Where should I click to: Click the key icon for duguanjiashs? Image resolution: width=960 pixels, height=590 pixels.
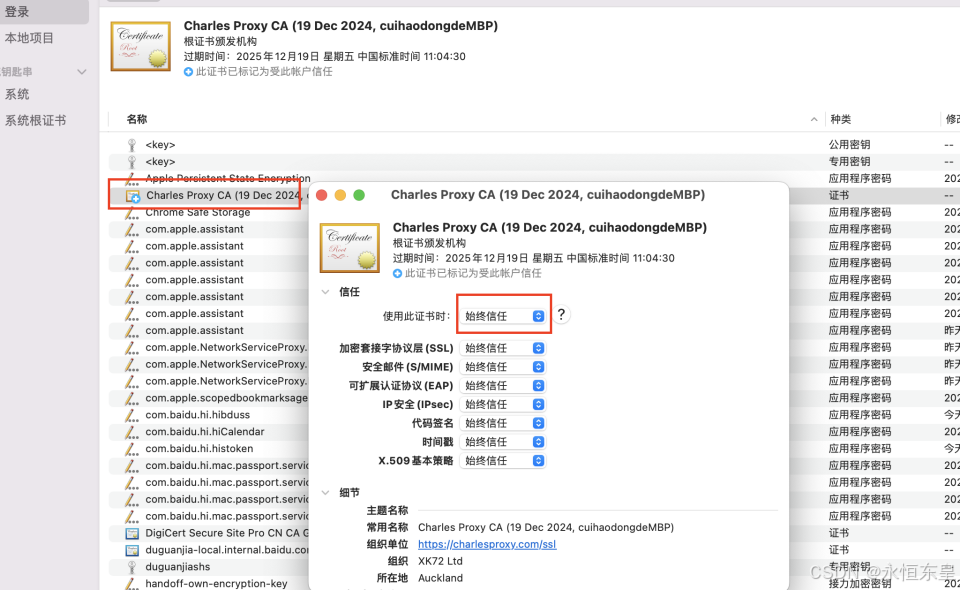click(132, 567)
